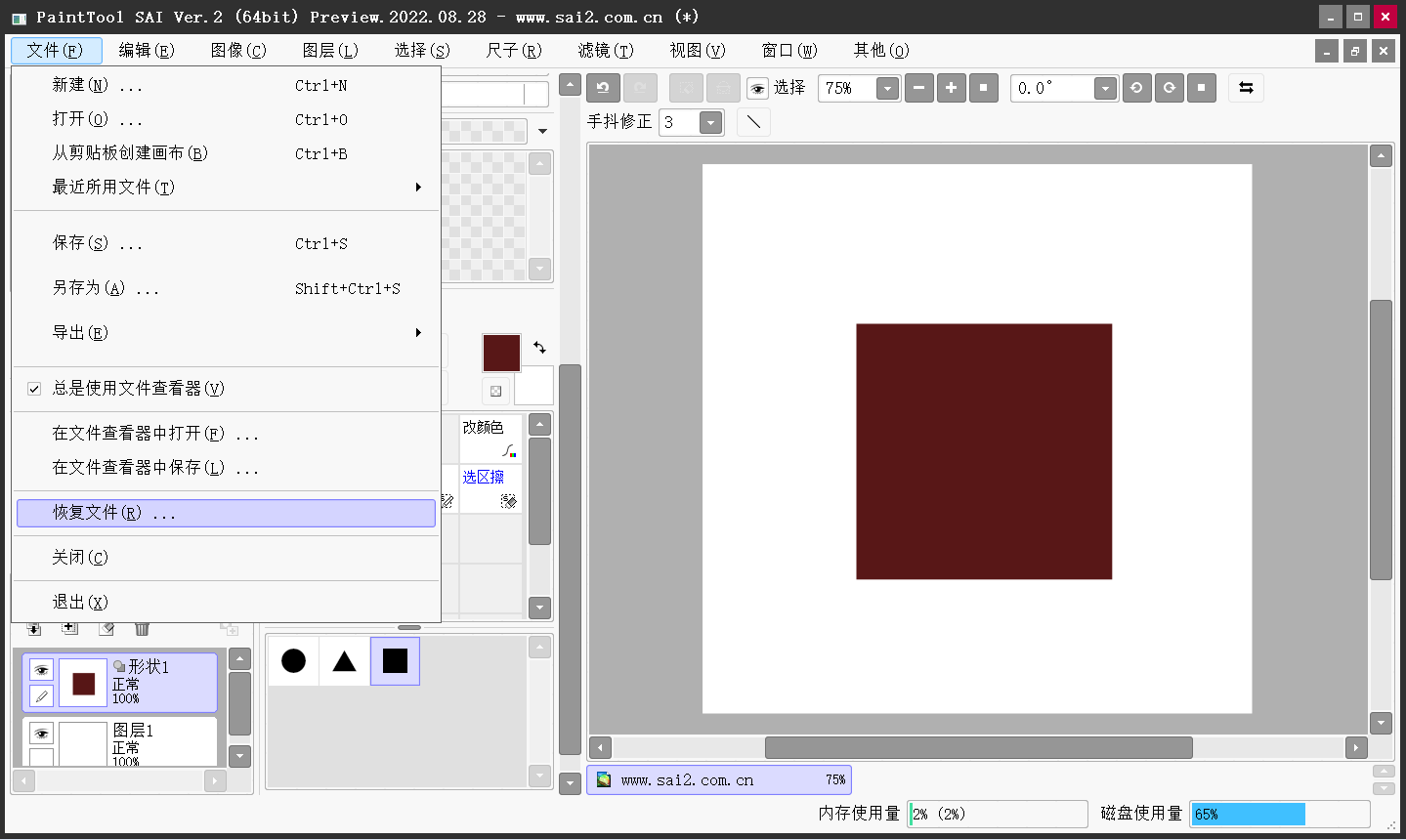1406x840 pixels.
Task: Select 图层1 layer name
Action: [x=134, y=731]
